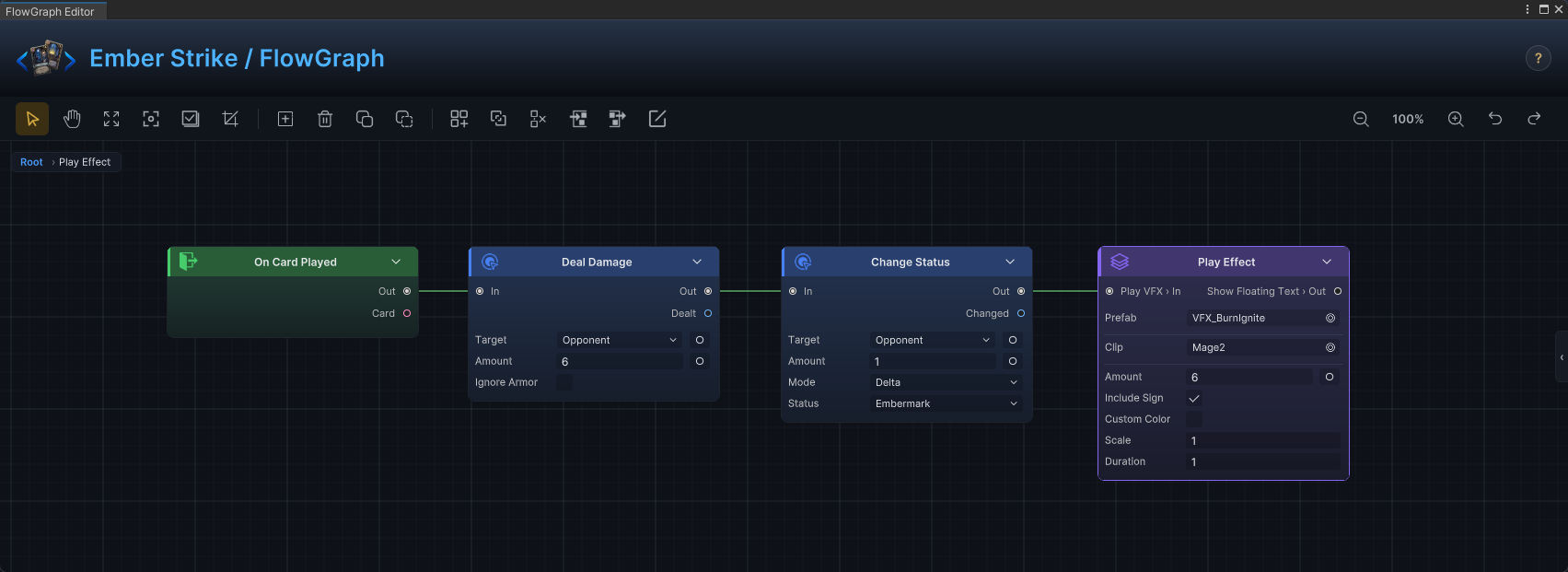Open the window kebab options menu
1568x572 pixels.
coord(1527,9)
